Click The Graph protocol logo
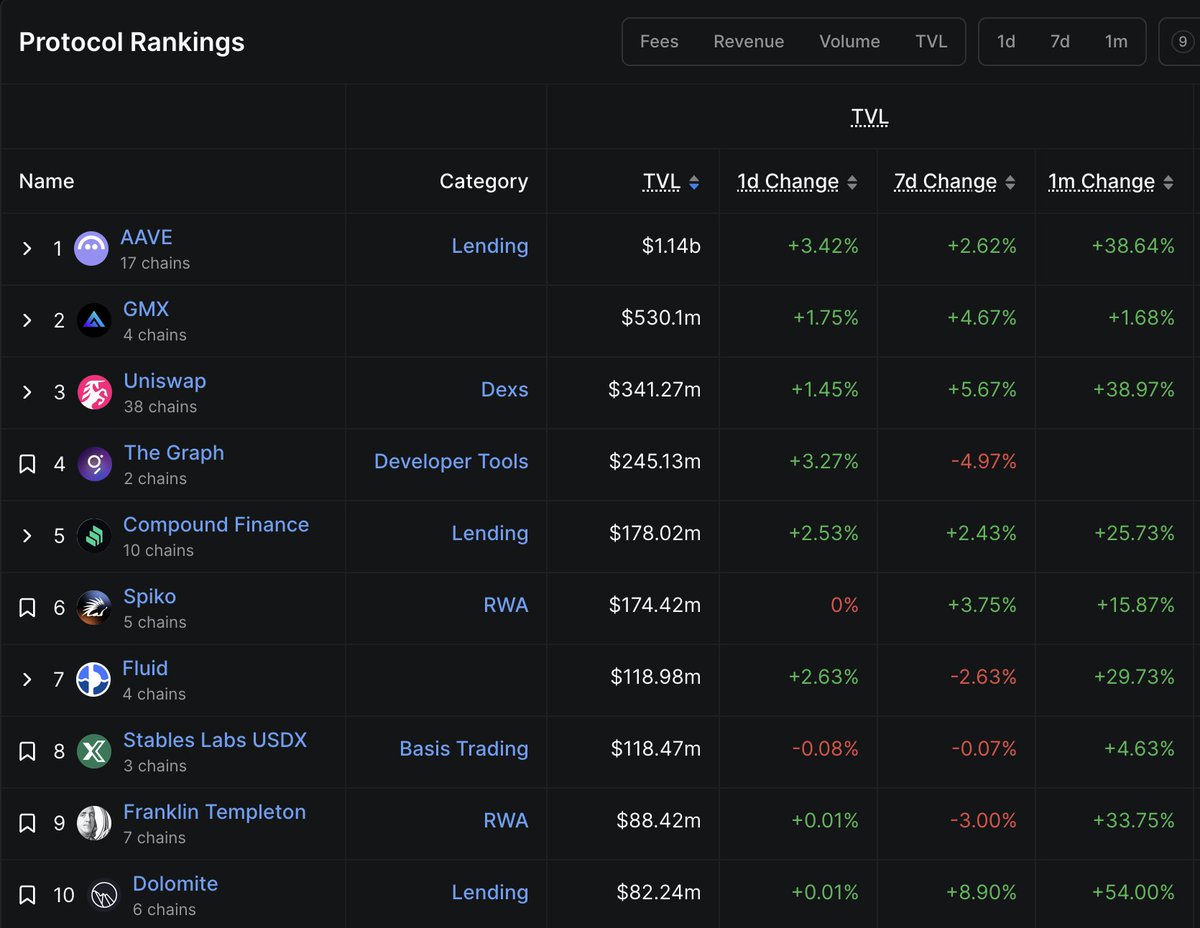 click(94, 464)
